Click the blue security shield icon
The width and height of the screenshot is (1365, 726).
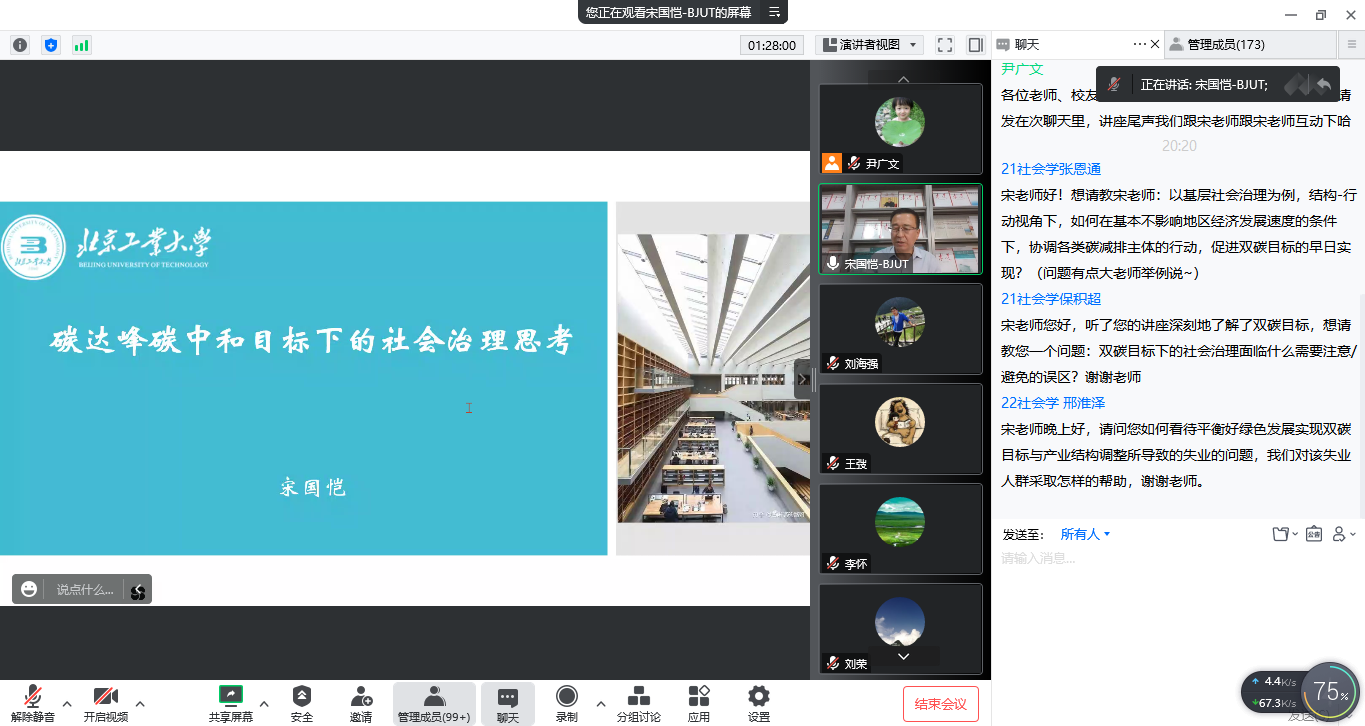pyautogui.click(x=51, y=45)
